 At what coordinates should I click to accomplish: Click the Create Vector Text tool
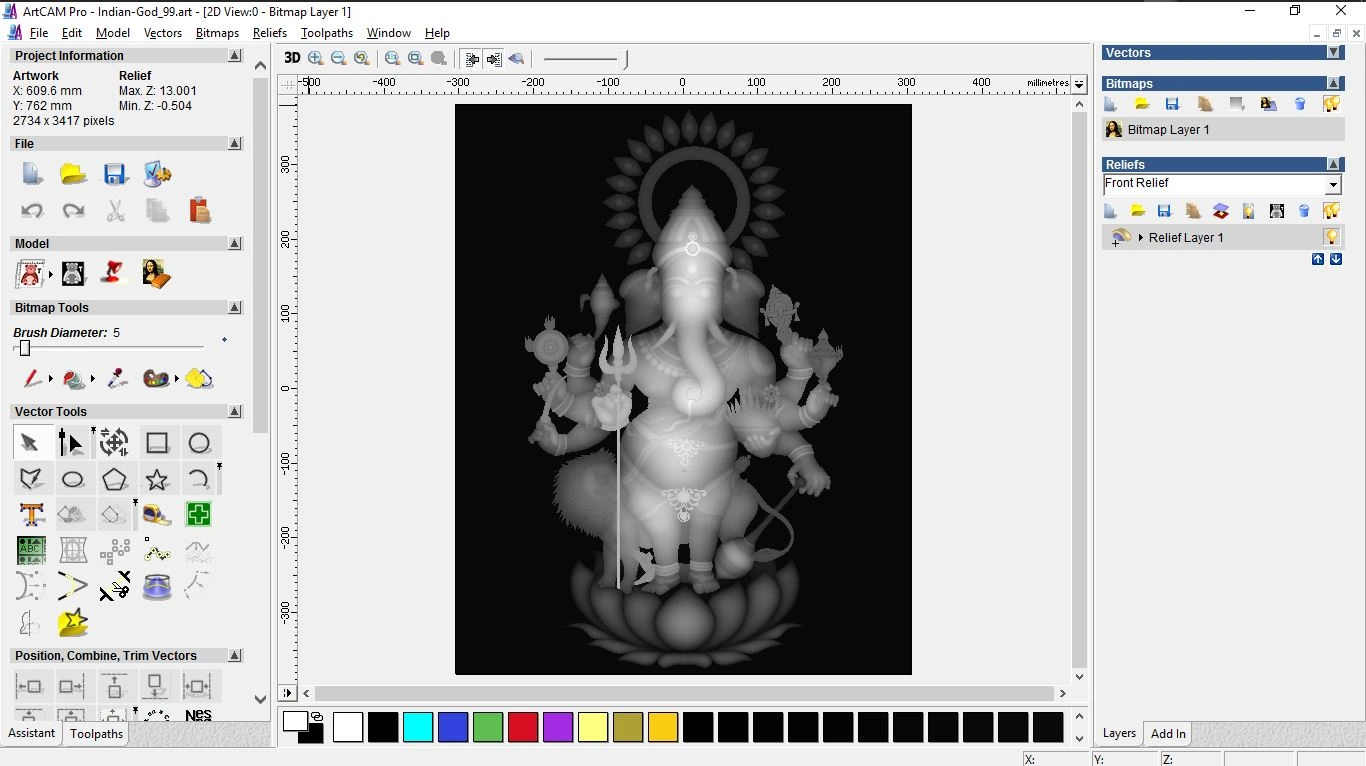[32, 515]
